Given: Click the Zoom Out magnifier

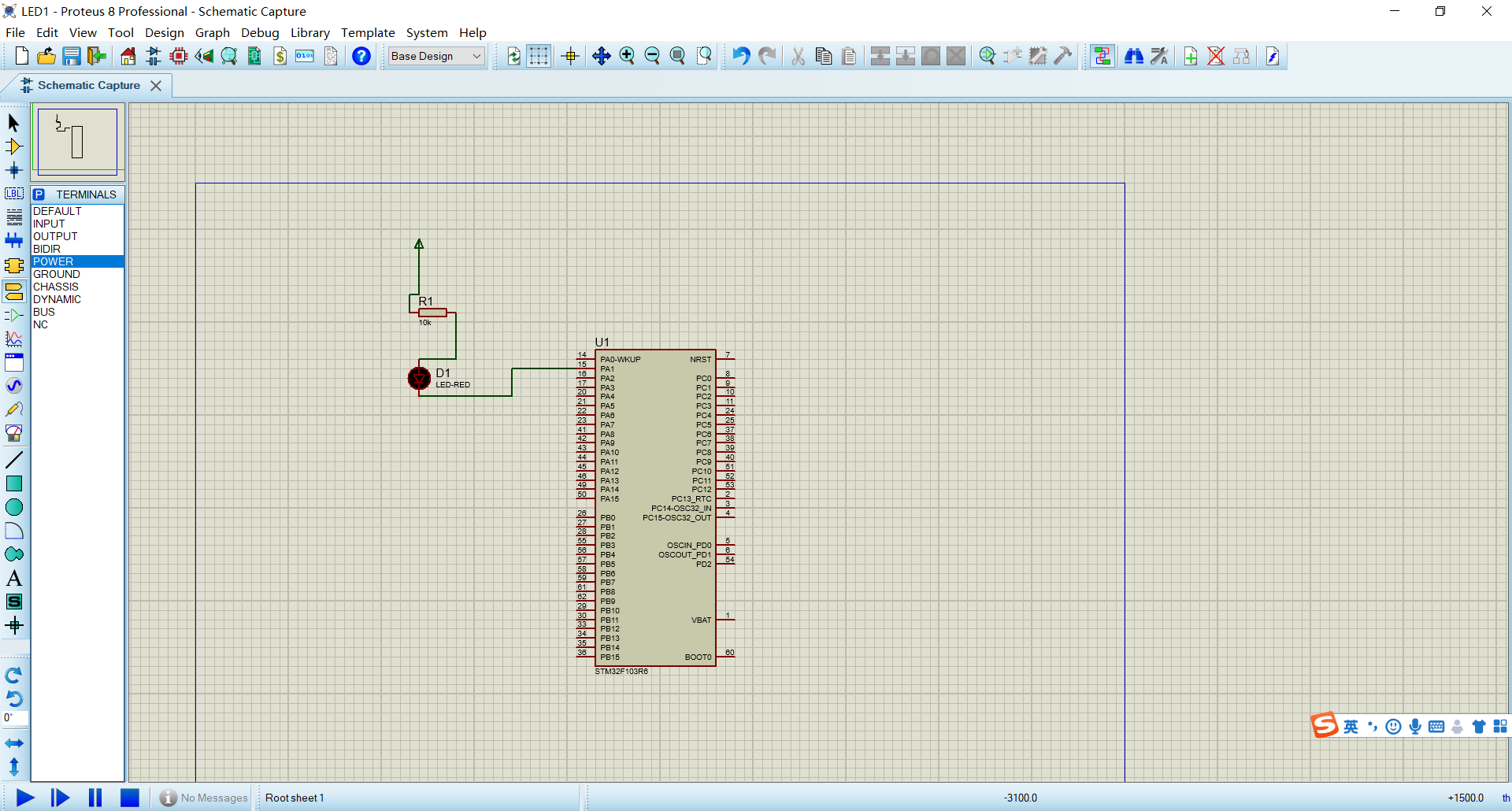Looking at the screenshot, I should (x=652, y=56).
